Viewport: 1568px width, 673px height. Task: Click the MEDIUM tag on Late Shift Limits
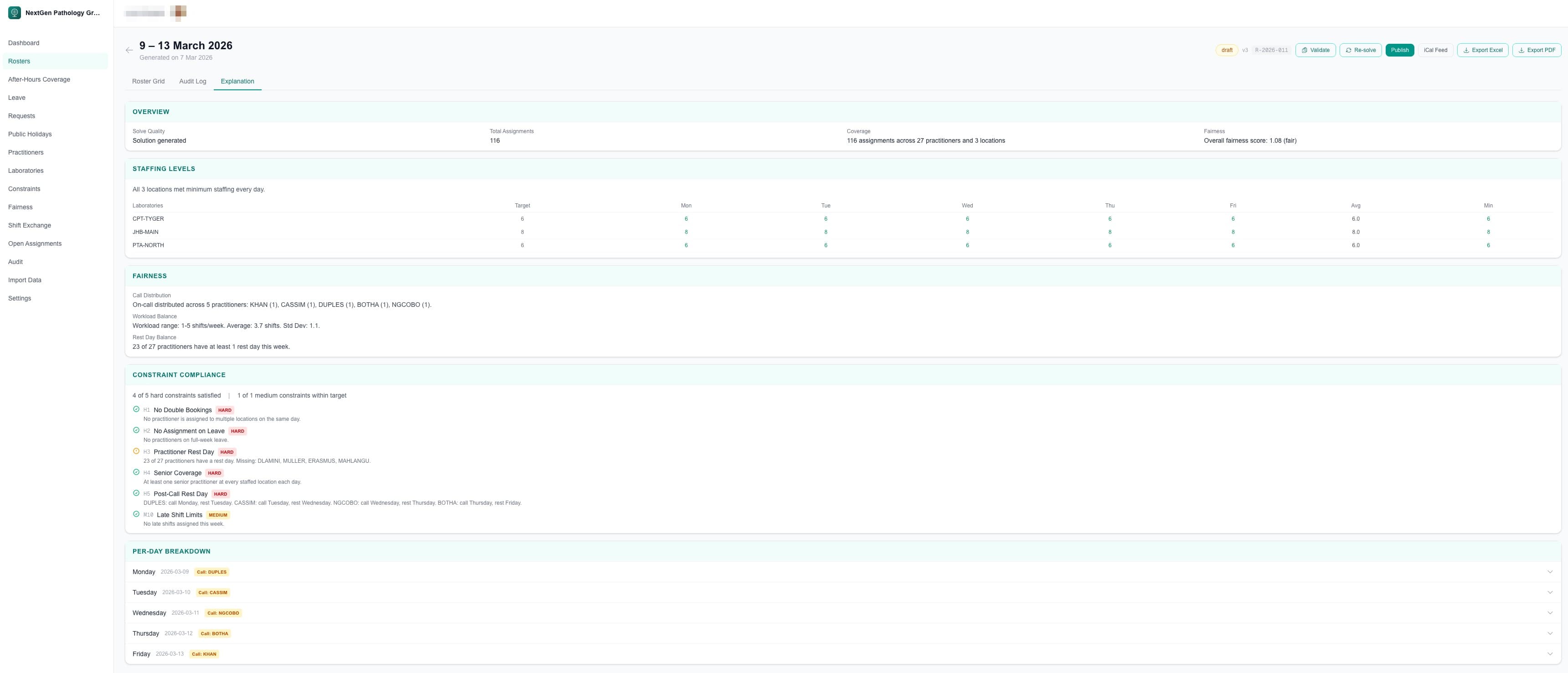[x=218, y=515]
